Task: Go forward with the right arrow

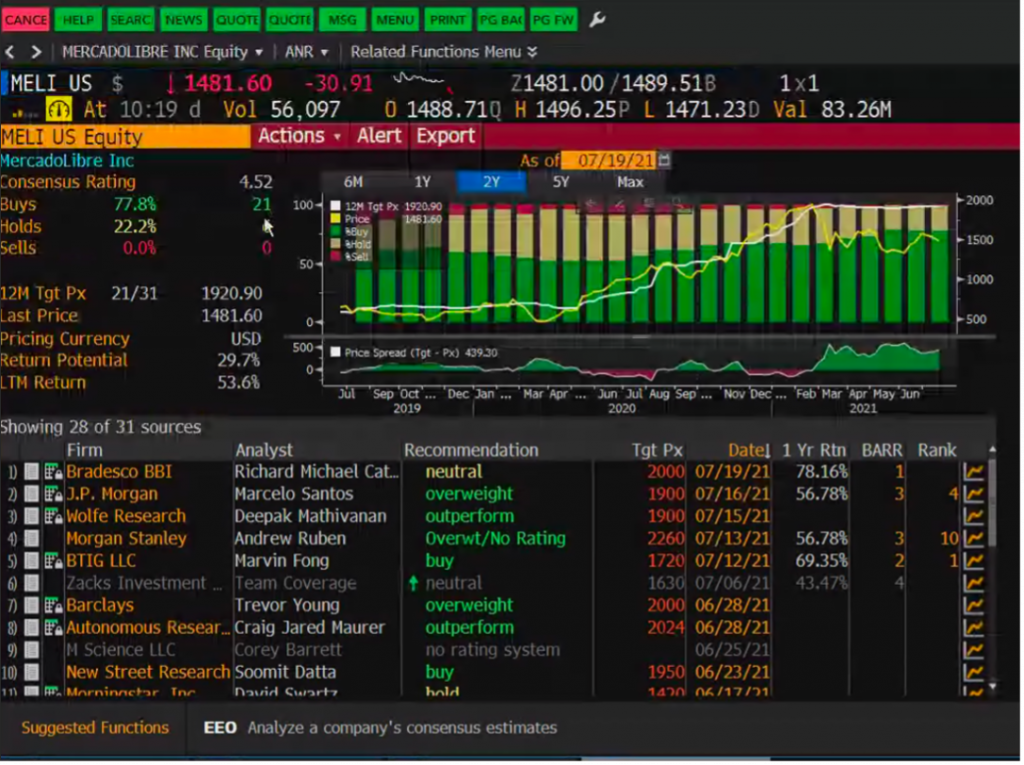Action: [36, 52]
